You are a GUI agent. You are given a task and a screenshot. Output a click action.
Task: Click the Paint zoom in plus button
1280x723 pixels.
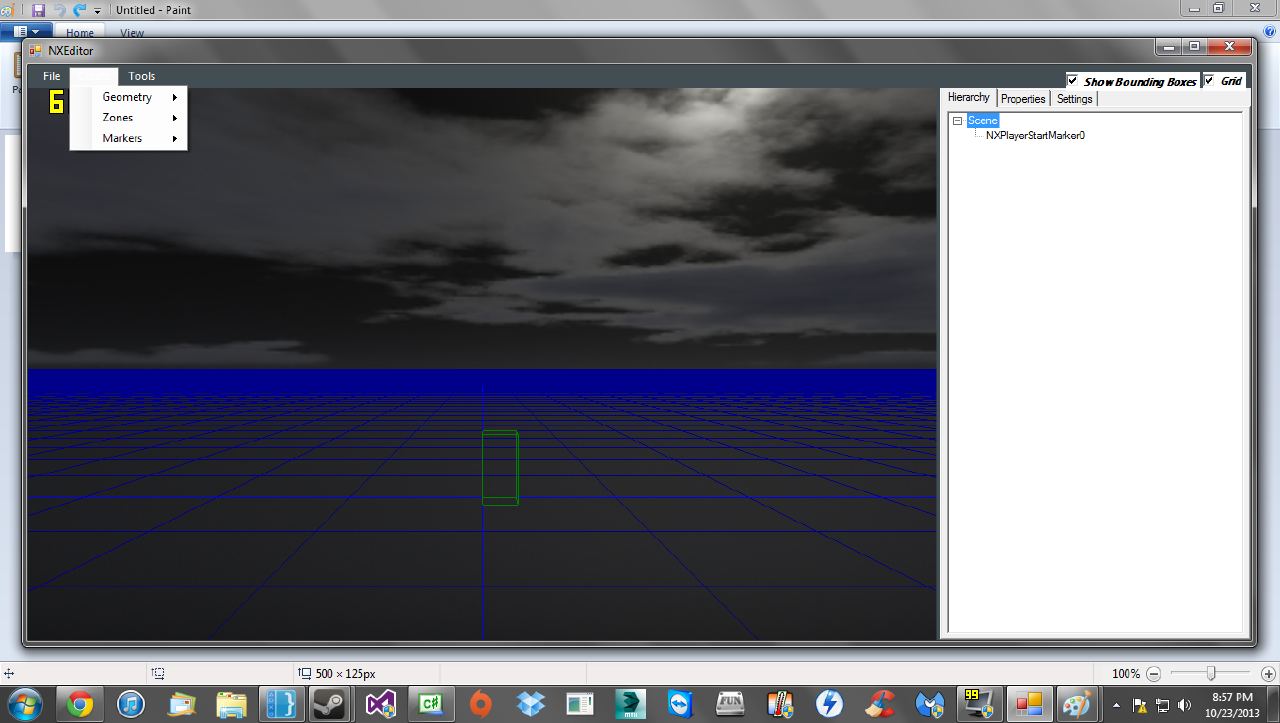[1268, 674]
